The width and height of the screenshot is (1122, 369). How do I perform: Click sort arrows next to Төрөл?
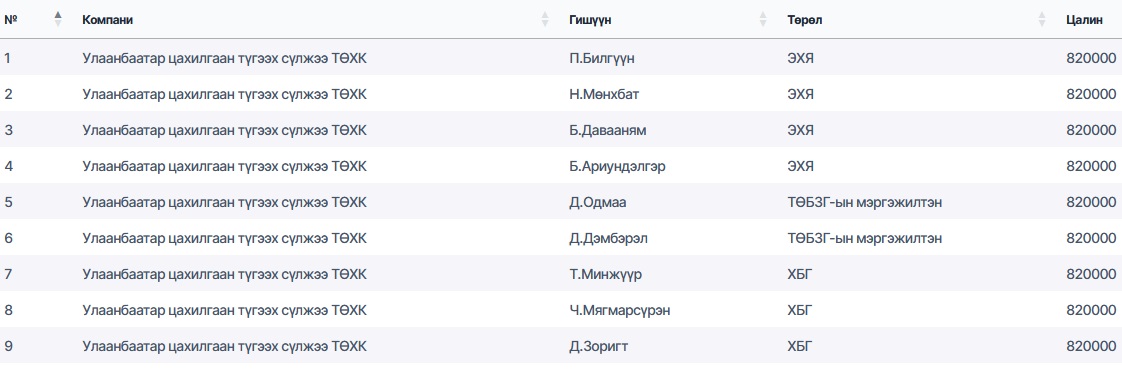click(x=1042, y=19)
